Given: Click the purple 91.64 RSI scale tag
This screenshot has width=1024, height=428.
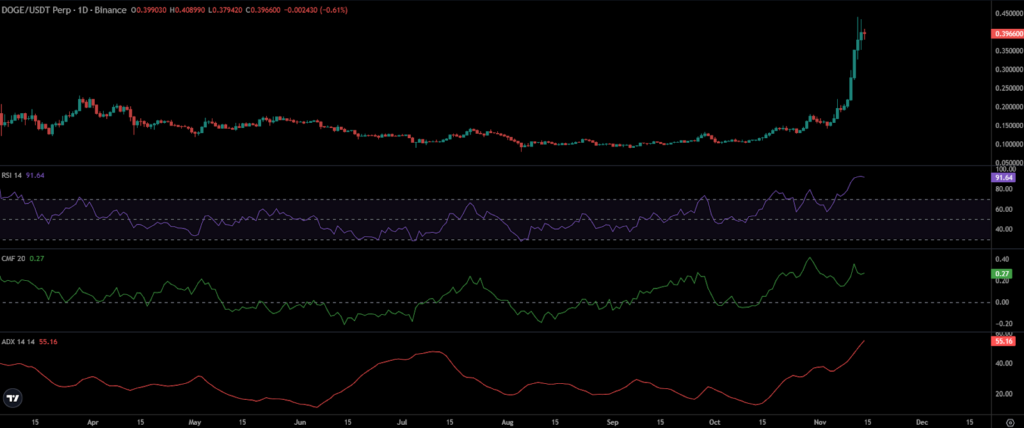Looking at the screenshot, I should (1002, 177).
